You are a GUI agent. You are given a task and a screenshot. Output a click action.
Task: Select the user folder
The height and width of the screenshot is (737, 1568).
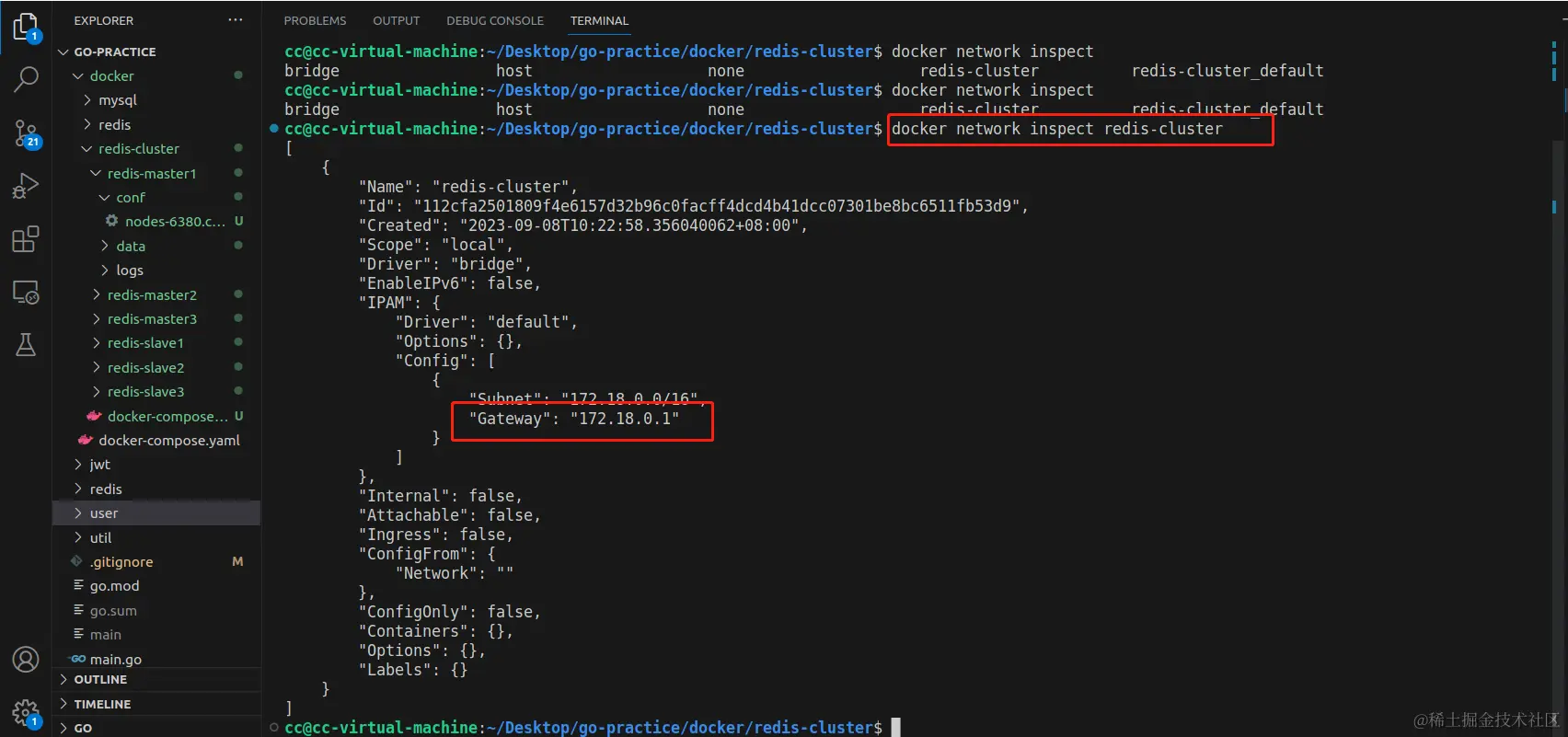click(156, 512)
